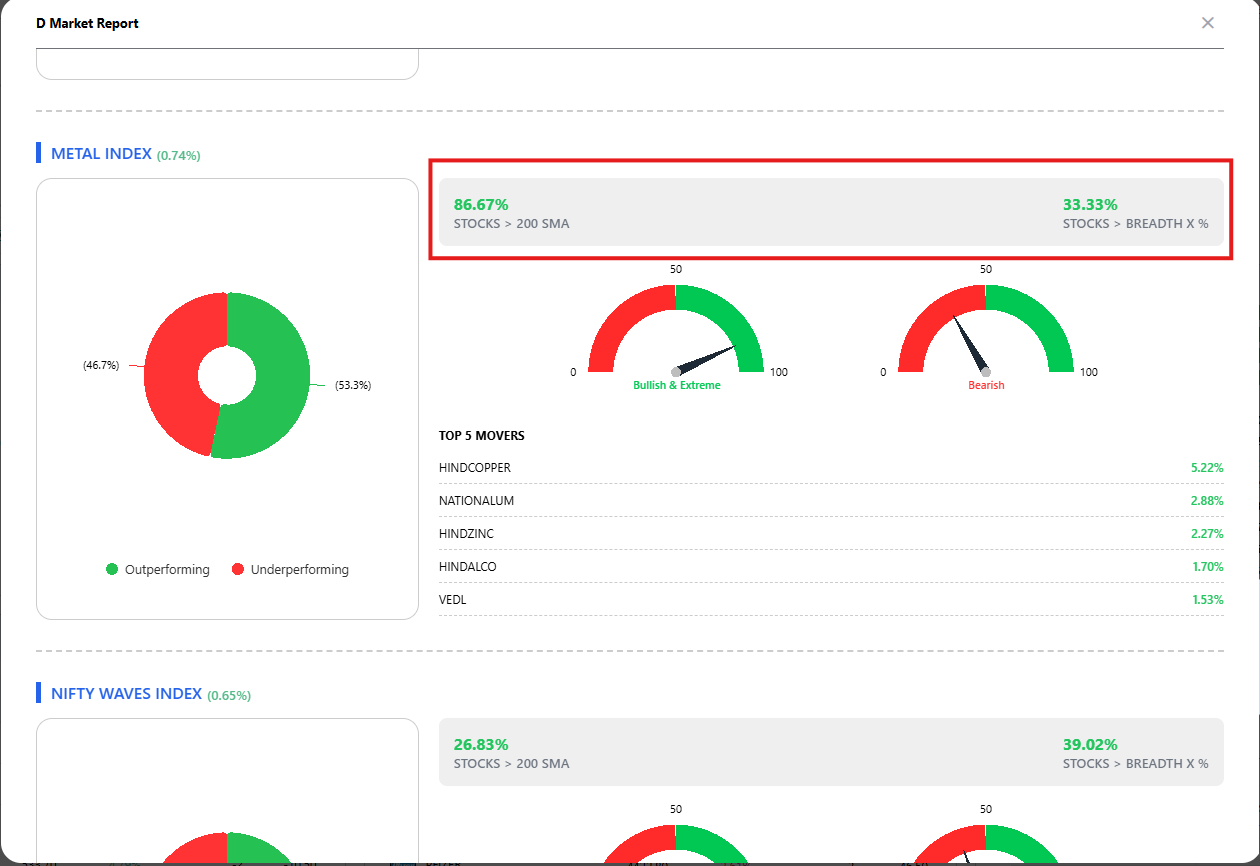Click the D Market Report title
The width and height of the screenshot is (1260, 866).
tap(87, 23)
